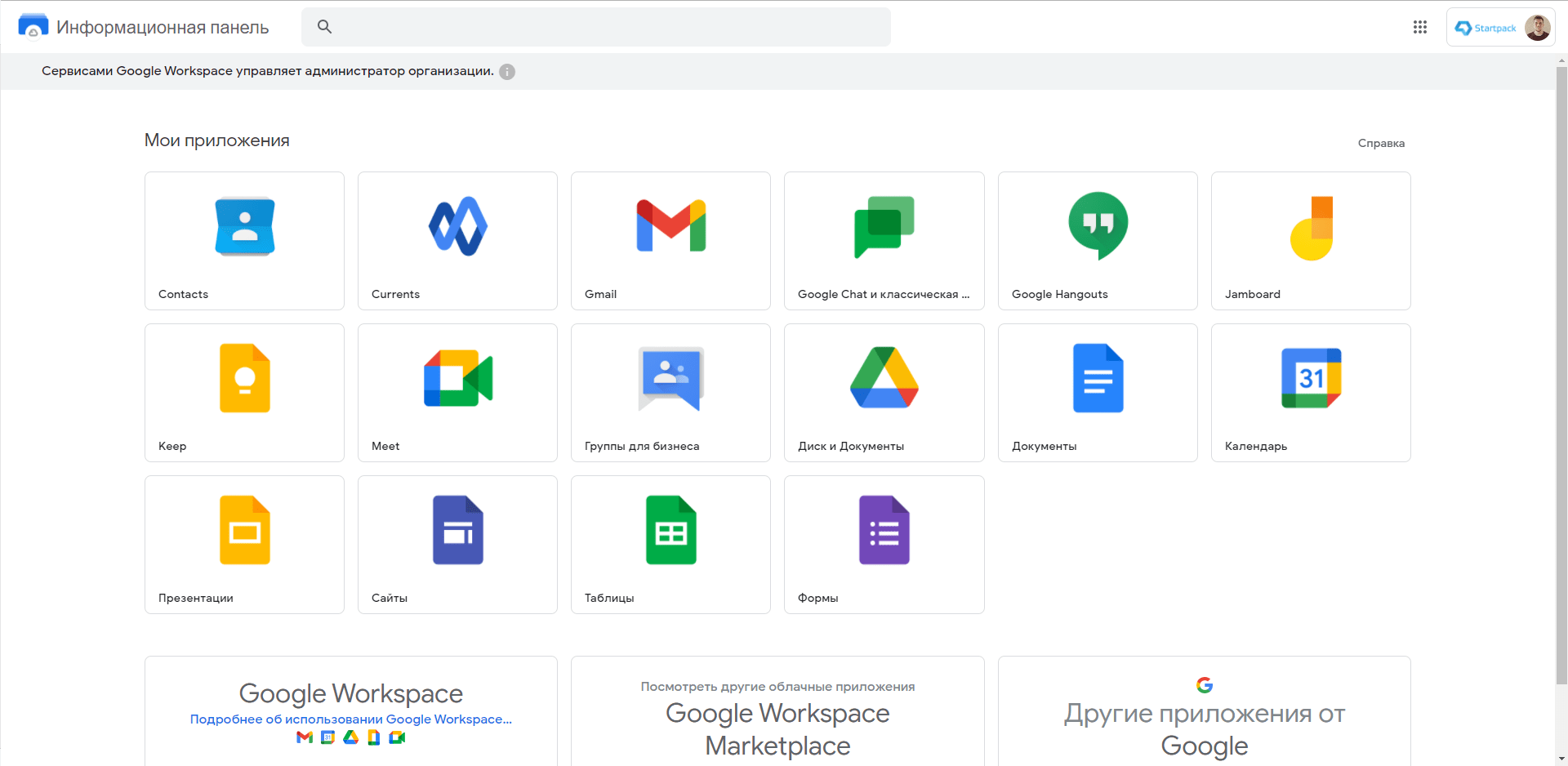Click the Группы для бизнеса label
The width and height of the screenshot is (1568, 766).
tap(642, 446)
